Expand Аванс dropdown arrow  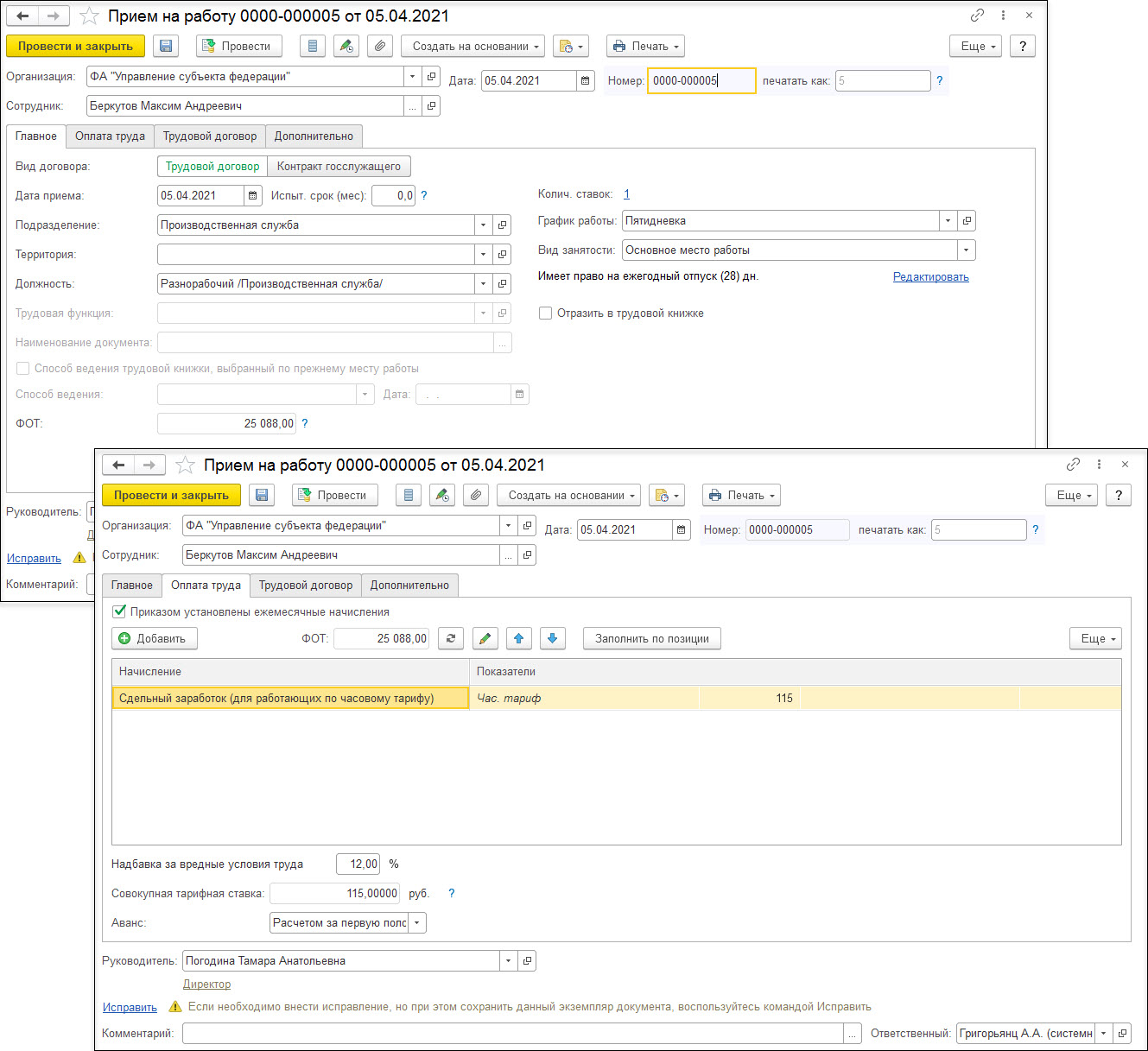click(417, 922)
